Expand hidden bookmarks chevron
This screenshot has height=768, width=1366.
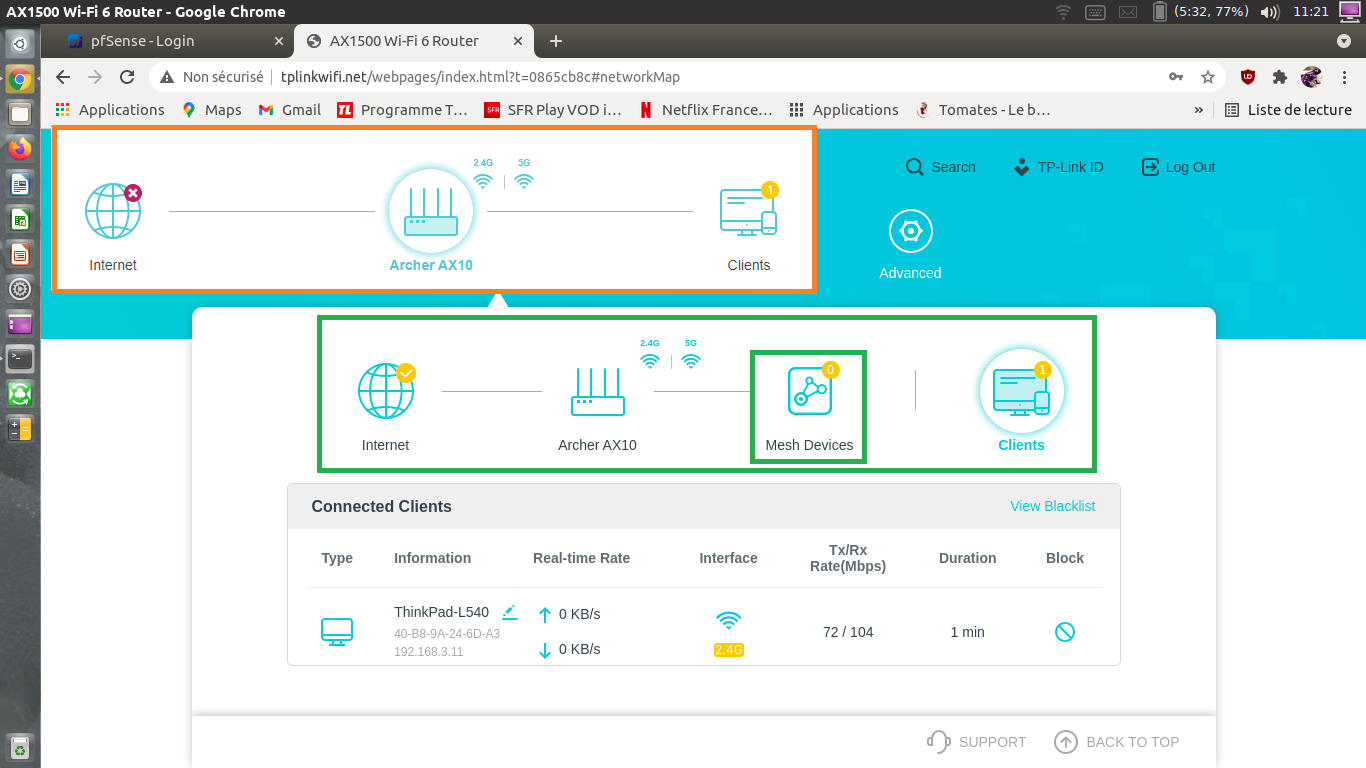click(x=1198, y=110)
